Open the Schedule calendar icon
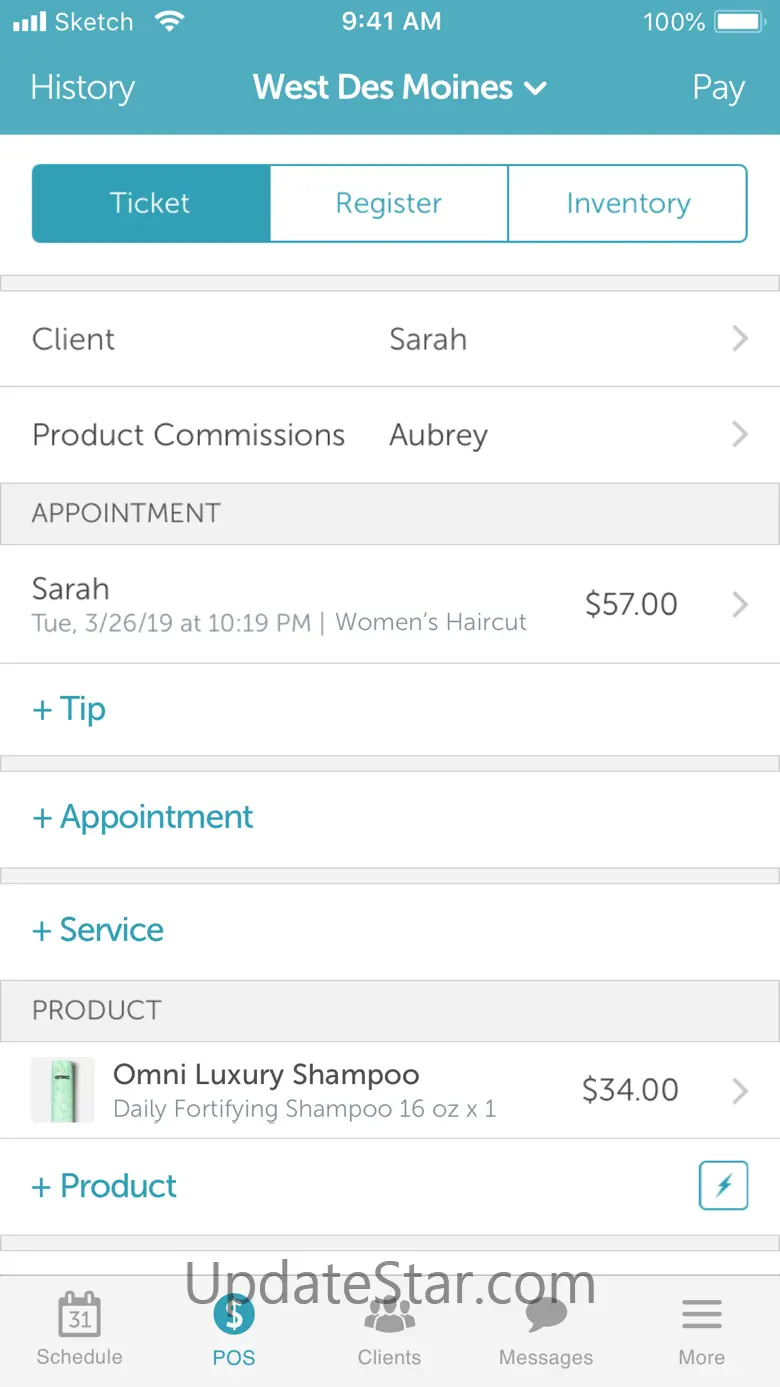 79,1317
